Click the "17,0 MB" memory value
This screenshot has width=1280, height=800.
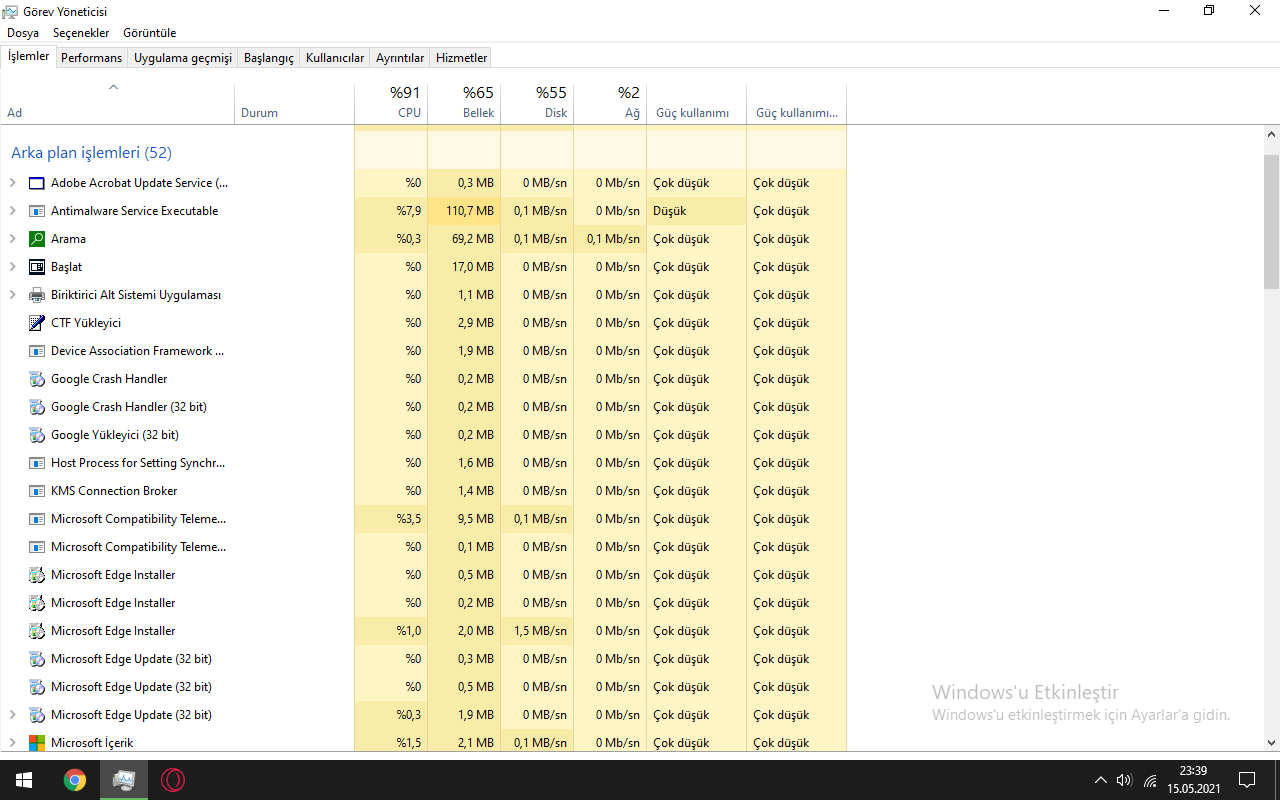click(x=473, y=267)
